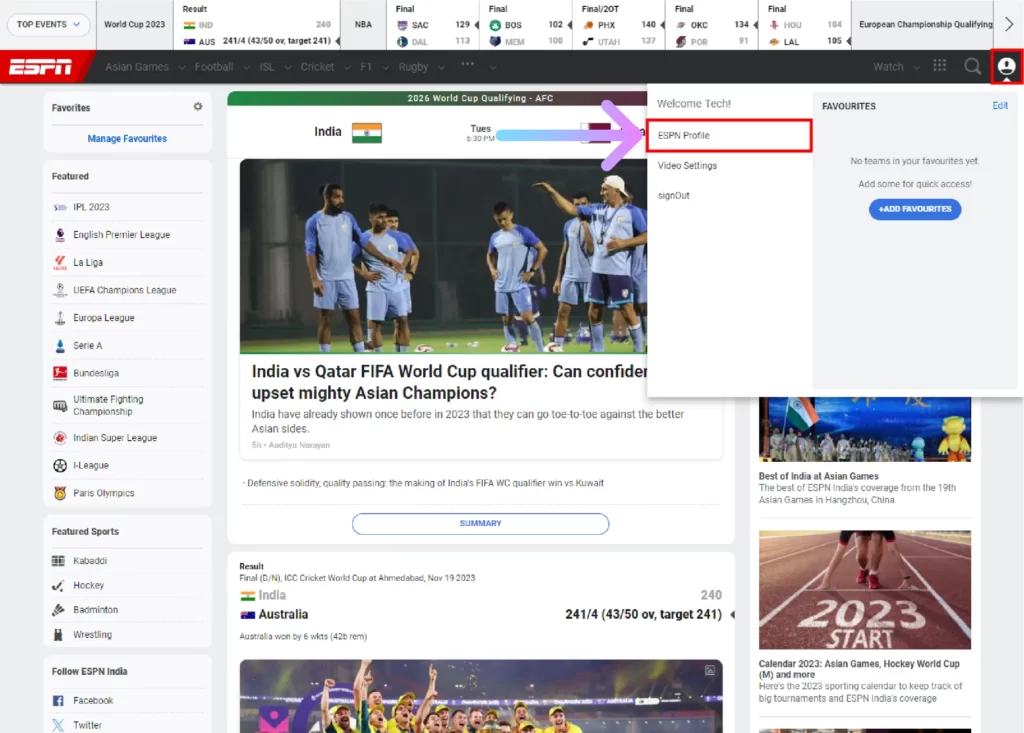Image resolution: width=1024 pixels, height=733 pixels.
Task: Click Edit in Favourites panel
Action: (1000, 105)
